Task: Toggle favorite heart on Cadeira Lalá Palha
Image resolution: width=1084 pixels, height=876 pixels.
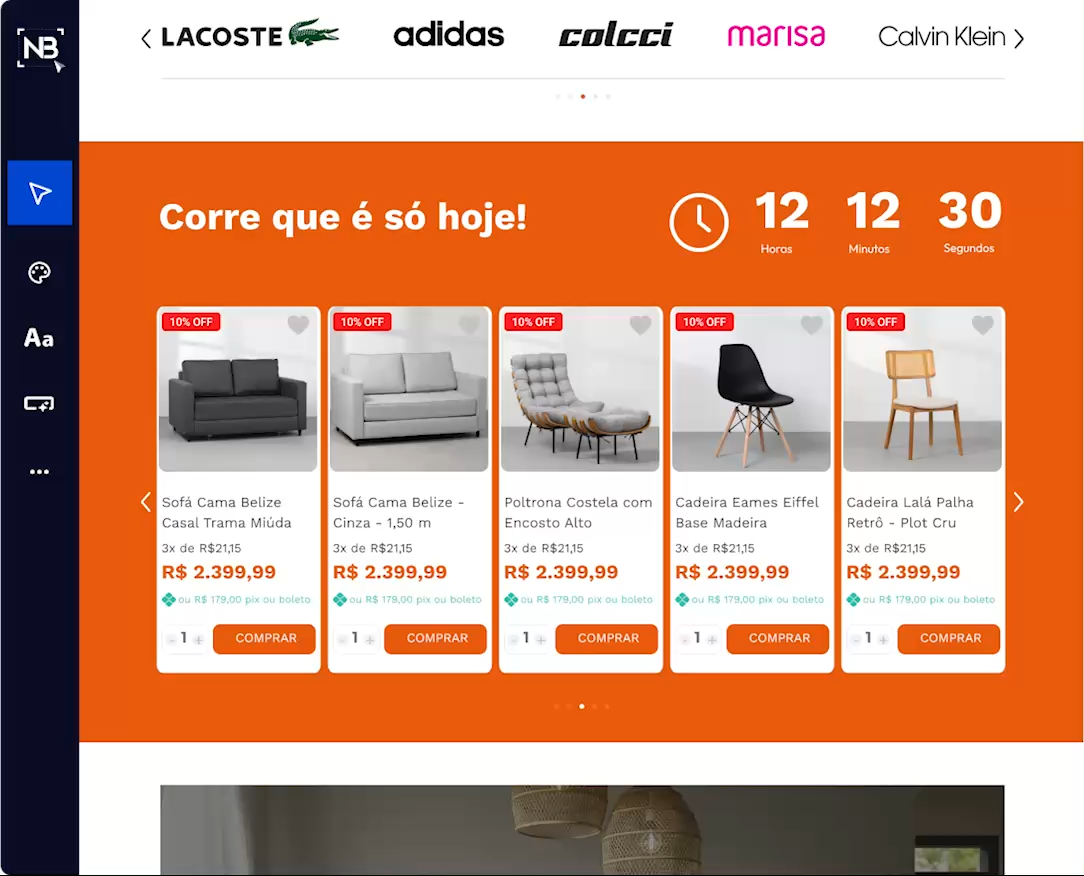Action: [982, 324]
